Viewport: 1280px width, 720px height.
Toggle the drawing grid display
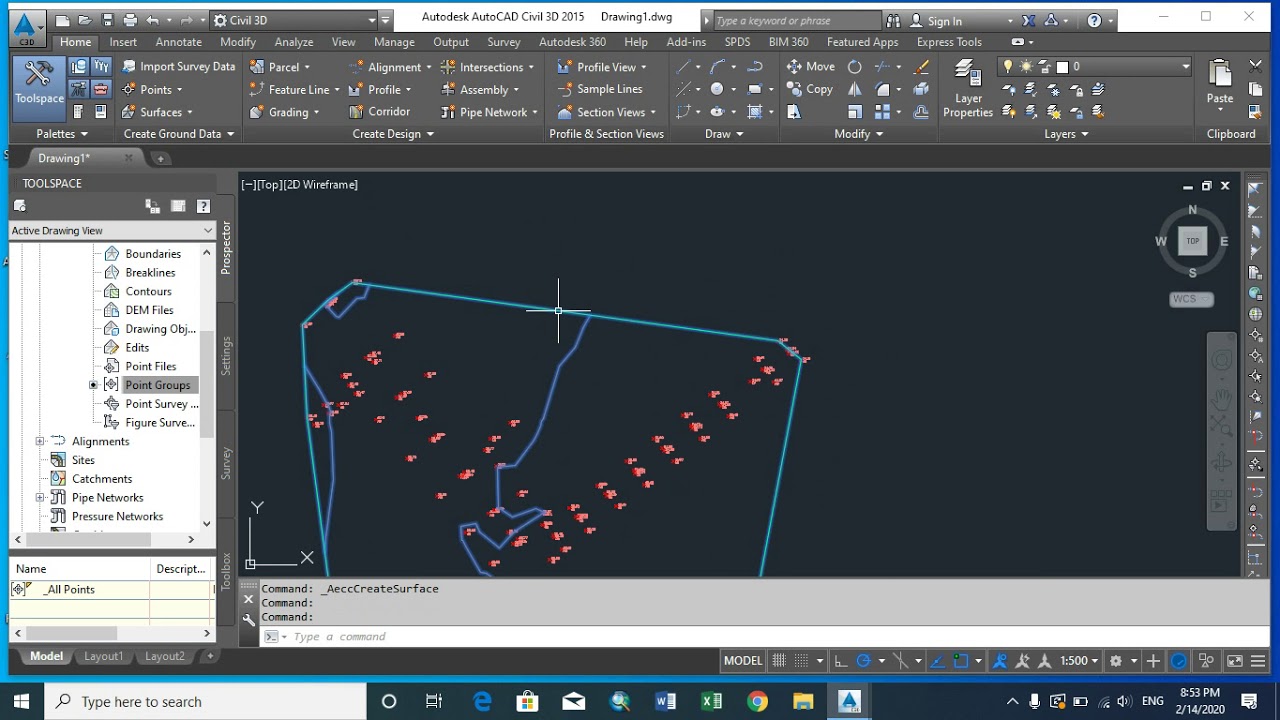point(779,661)
